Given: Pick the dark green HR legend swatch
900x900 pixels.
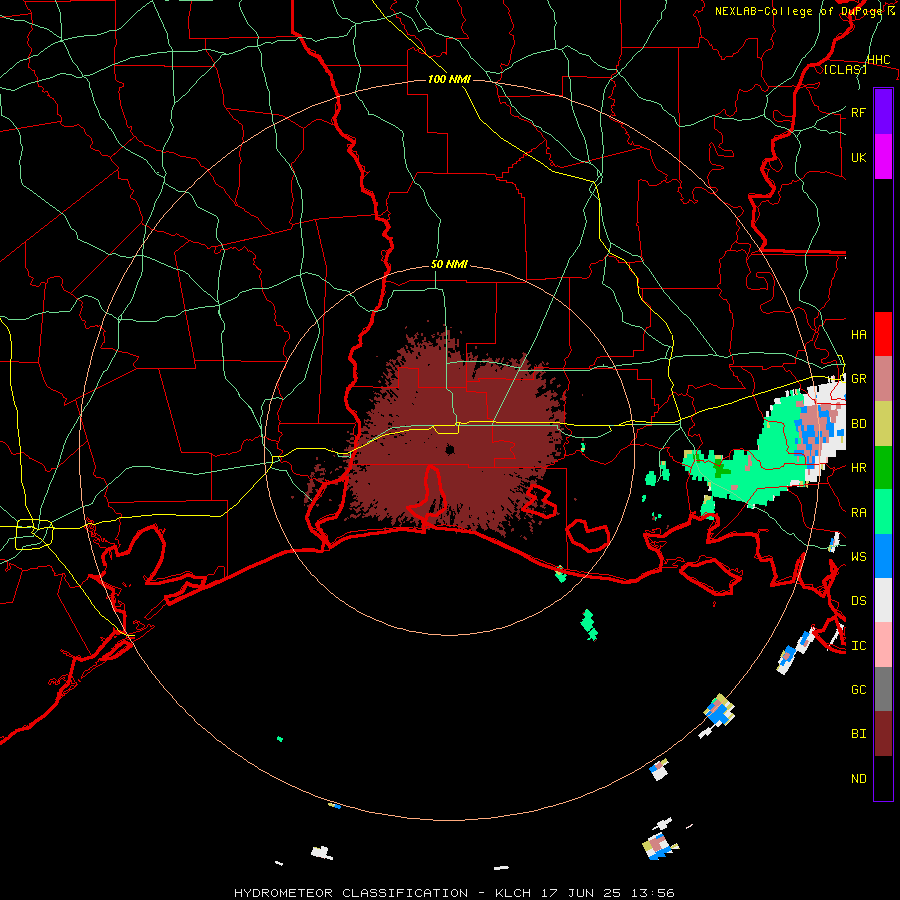Looking at the screenshot, I should [x=883, y=467].
